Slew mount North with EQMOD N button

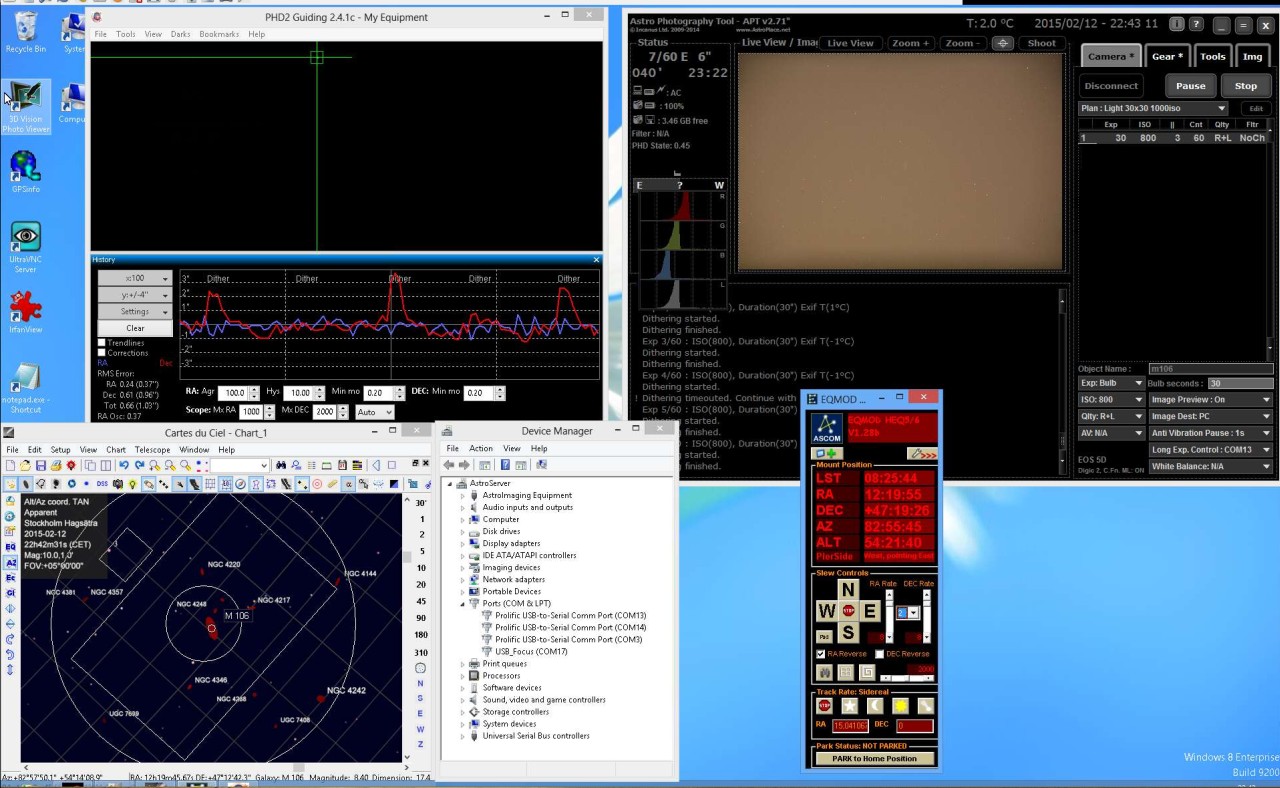point(848,589)
